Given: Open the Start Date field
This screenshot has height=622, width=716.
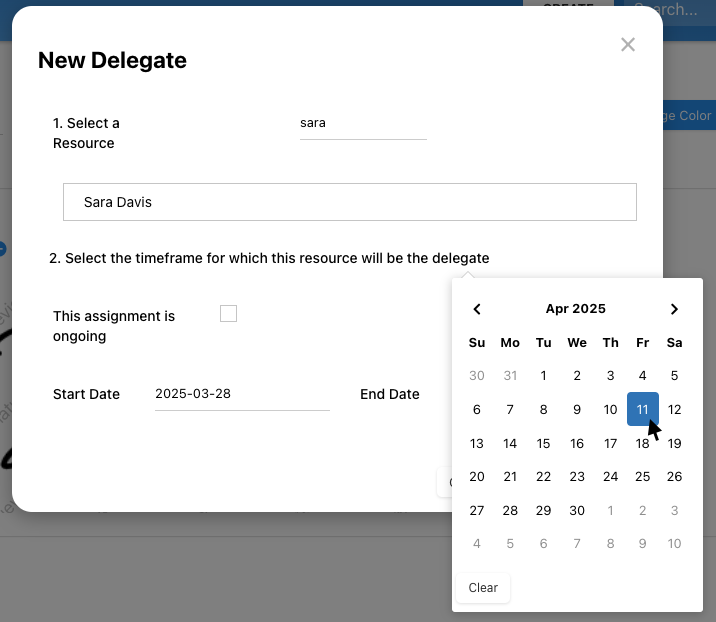Looking at the screenshot, I should tap(241, 394).
